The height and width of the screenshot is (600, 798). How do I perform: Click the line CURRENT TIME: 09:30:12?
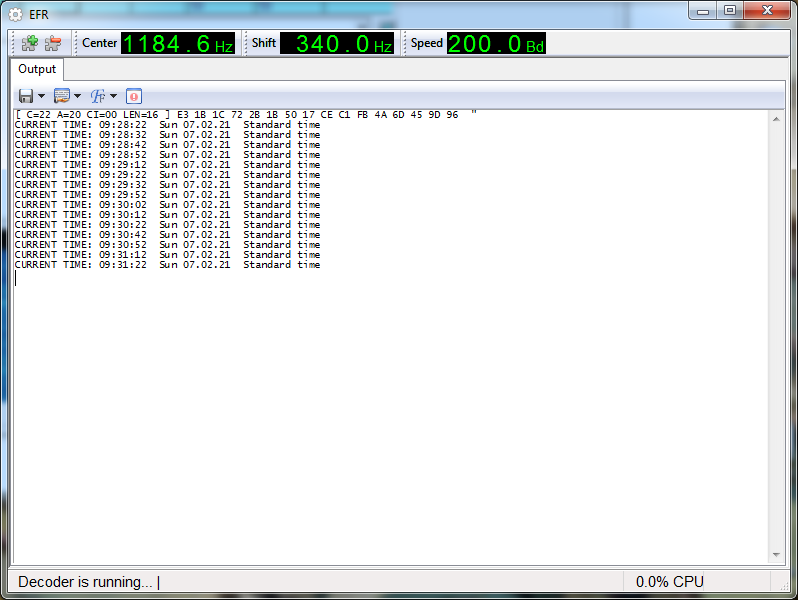coord(167,215)
